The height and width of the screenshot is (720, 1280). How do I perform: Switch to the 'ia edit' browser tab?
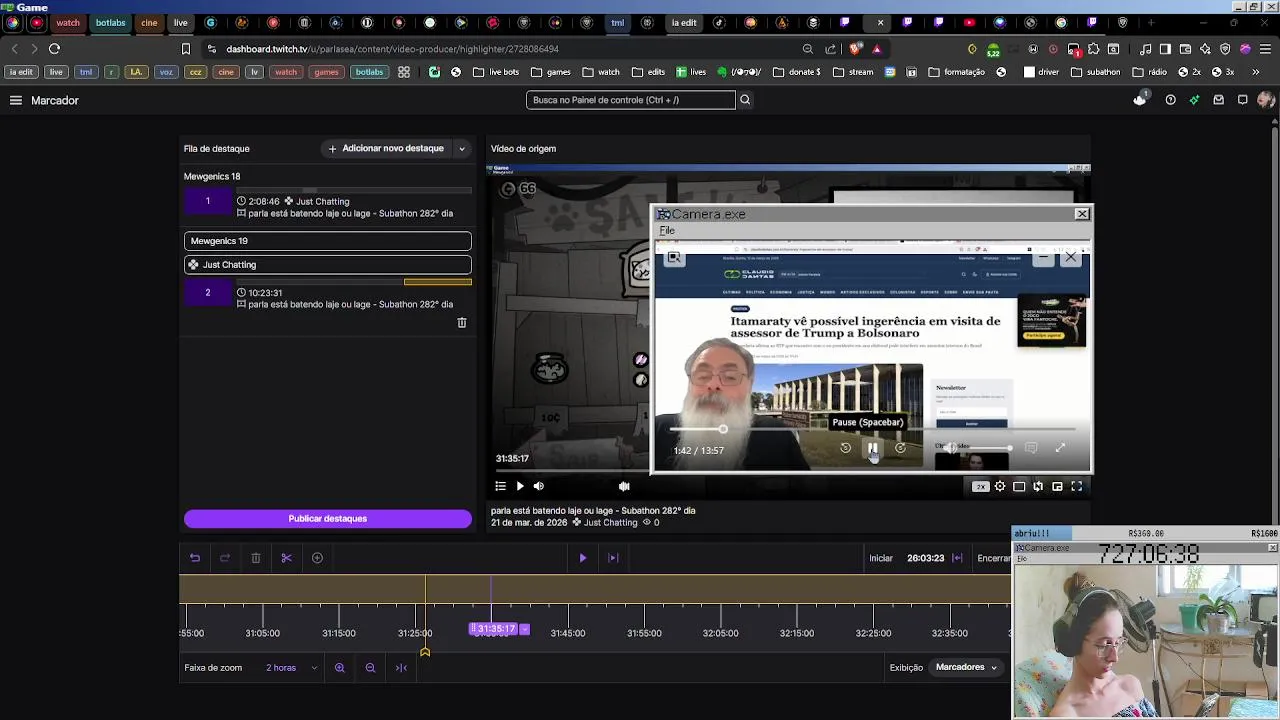(x=684, y=22)
